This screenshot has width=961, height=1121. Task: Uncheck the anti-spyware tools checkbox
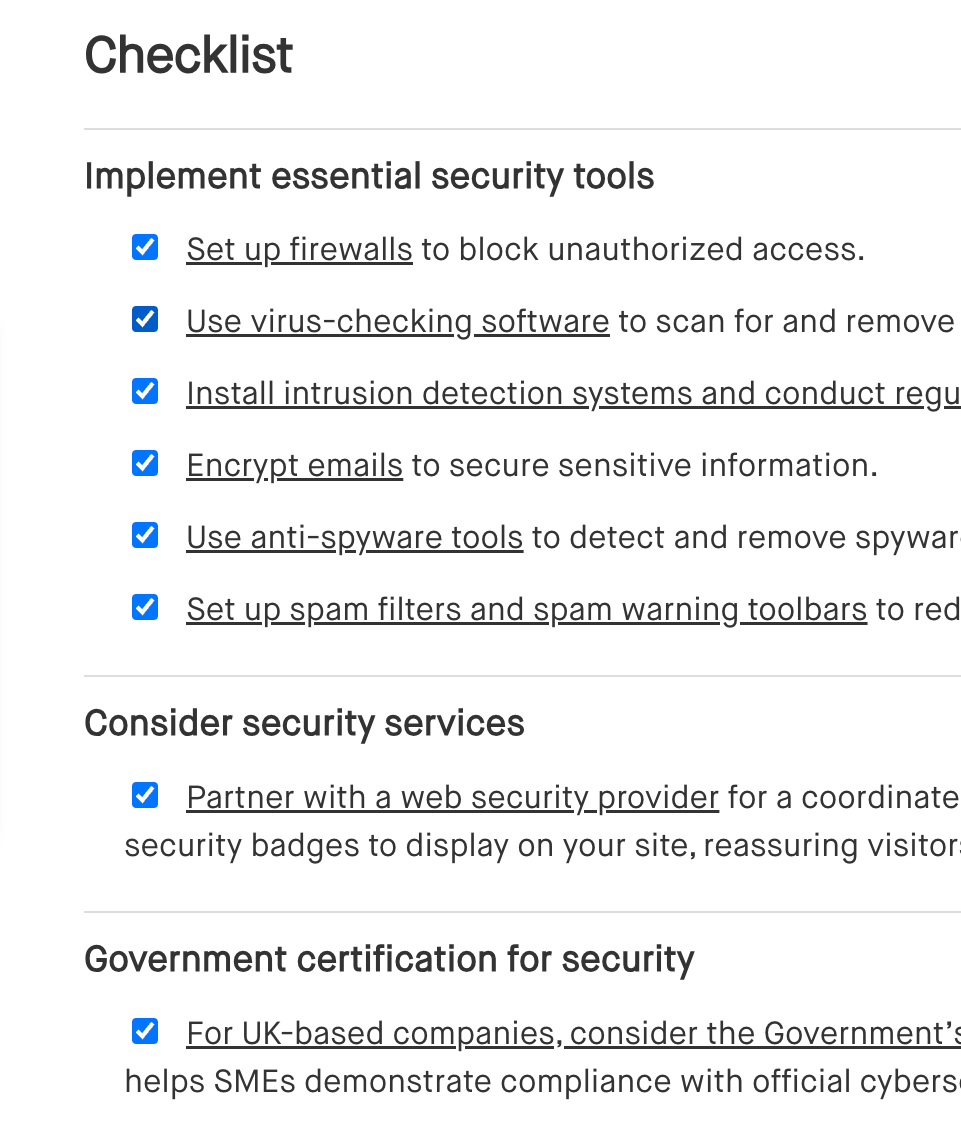145,535
